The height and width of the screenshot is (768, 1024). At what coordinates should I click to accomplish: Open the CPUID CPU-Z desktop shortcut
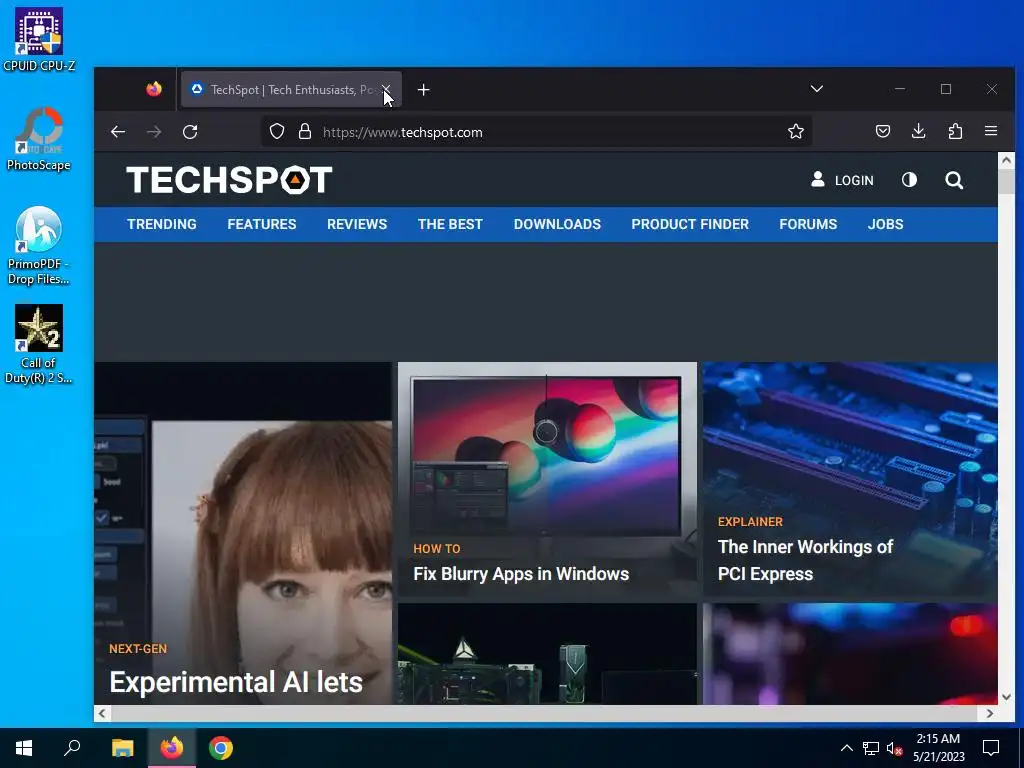[x=39, y=39]
